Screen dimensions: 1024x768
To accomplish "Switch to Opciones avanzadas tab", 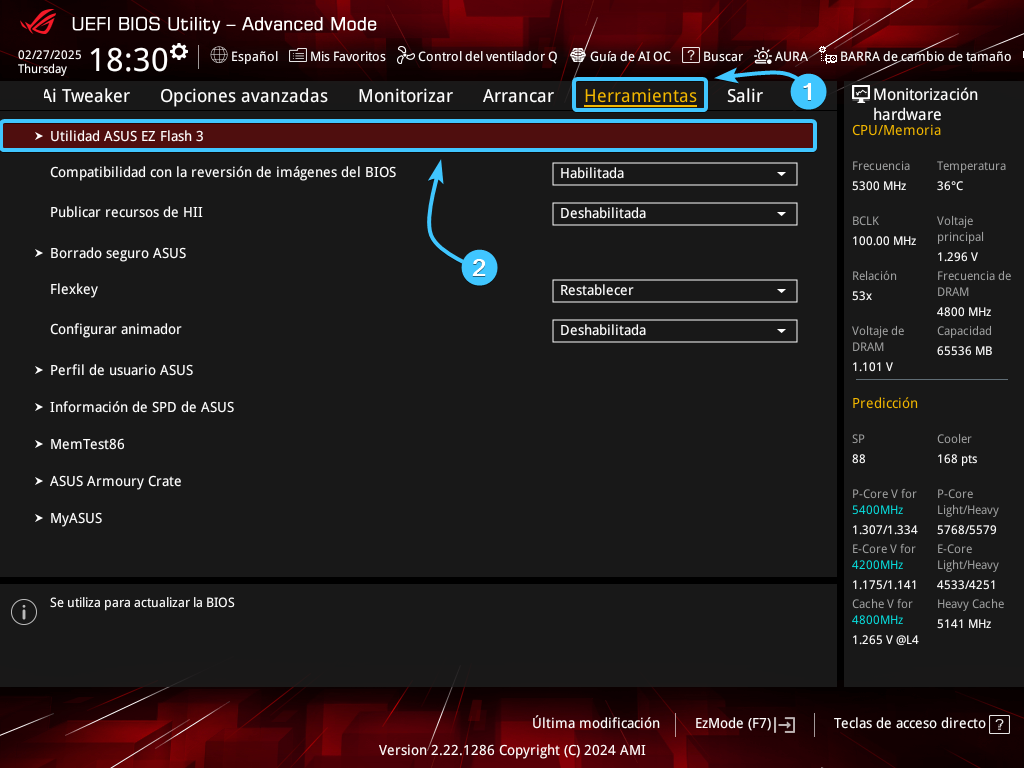I will pyautogui.click(x=244, y=96).
